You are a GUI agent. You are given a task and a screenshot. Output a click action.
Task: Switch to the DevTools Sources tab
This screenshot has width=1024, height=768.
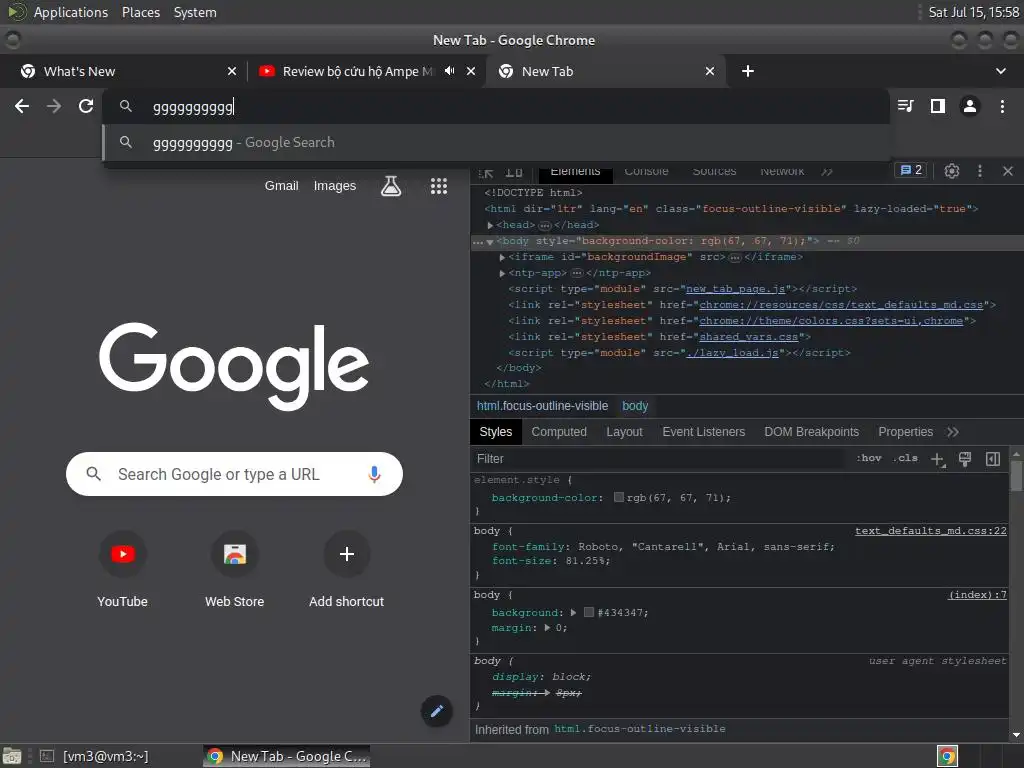point(714,171)
